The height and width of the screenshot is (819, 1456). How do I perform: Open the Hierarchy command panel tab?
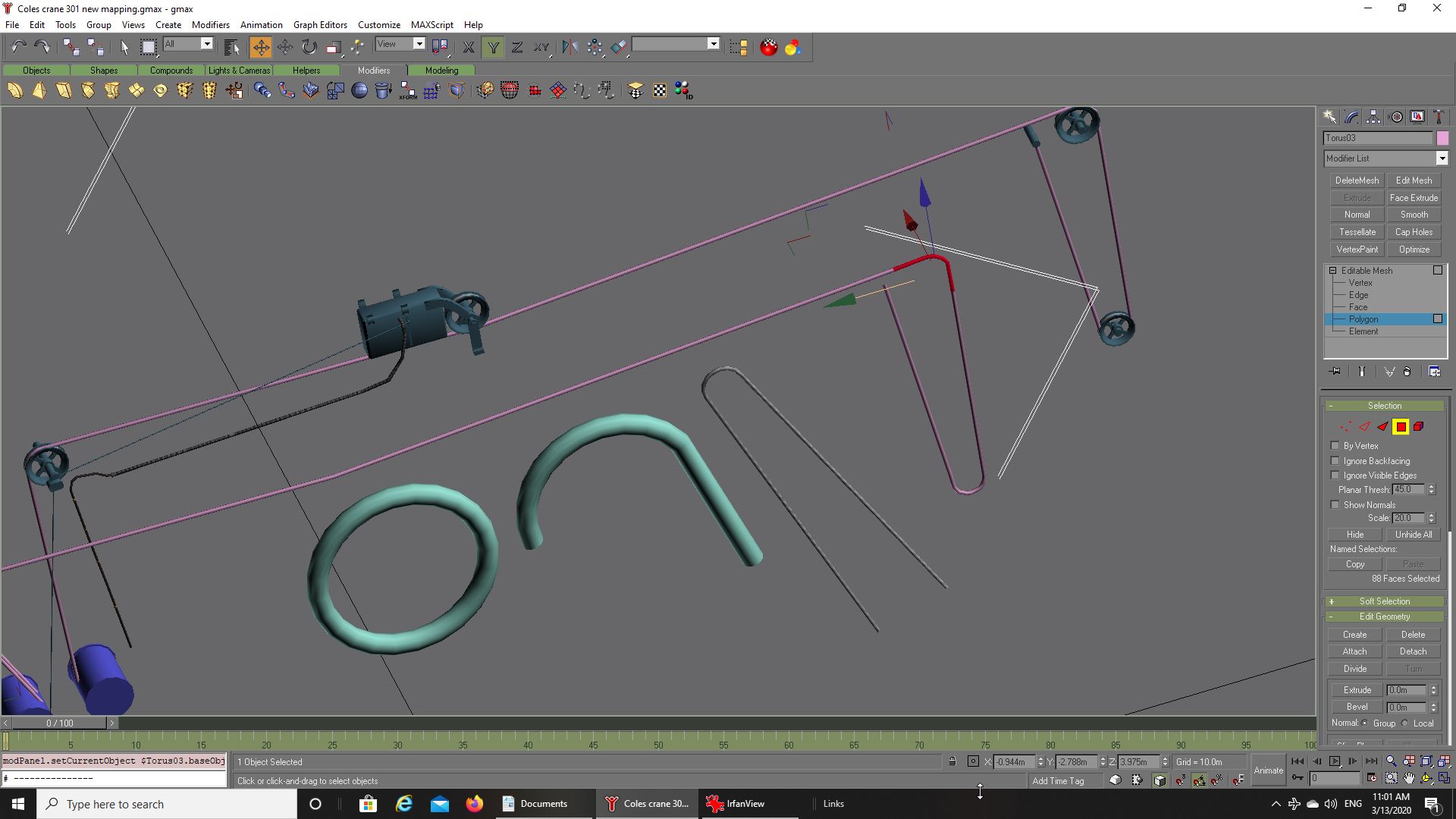pos(1373,117)
